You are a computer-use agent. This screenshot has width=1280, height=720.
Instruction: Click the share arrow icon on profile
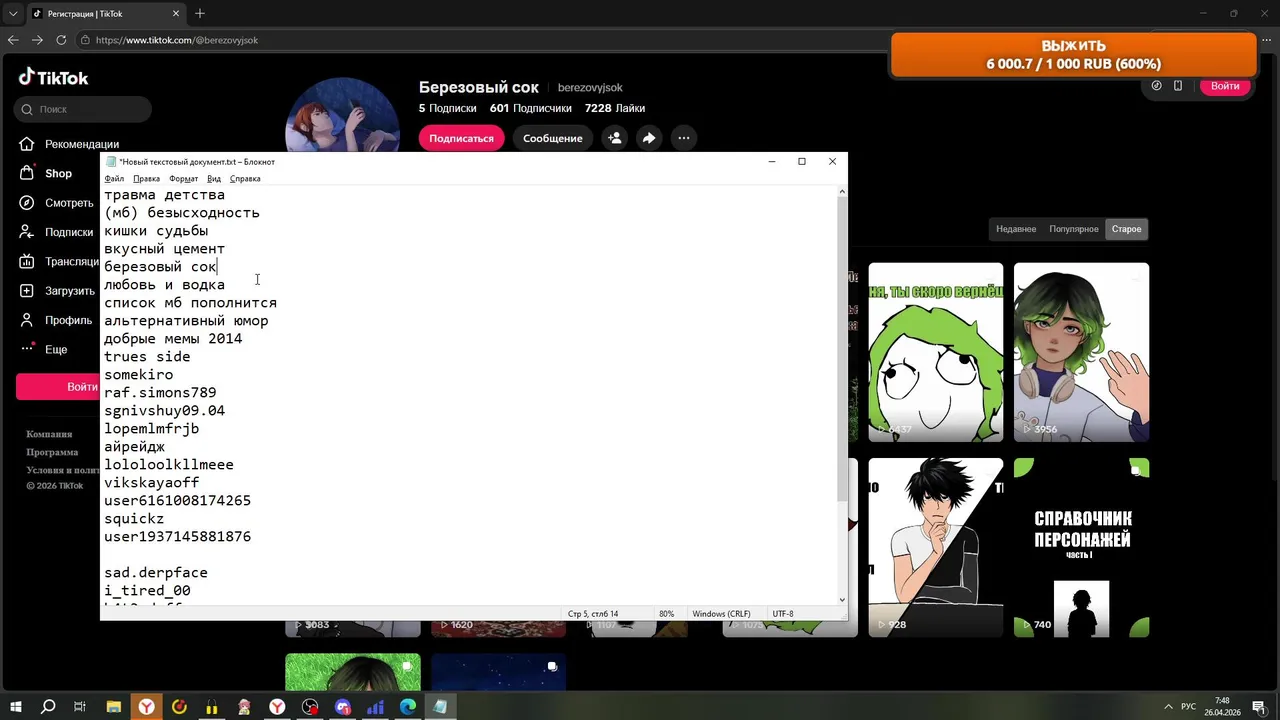[x=649, y=138]
